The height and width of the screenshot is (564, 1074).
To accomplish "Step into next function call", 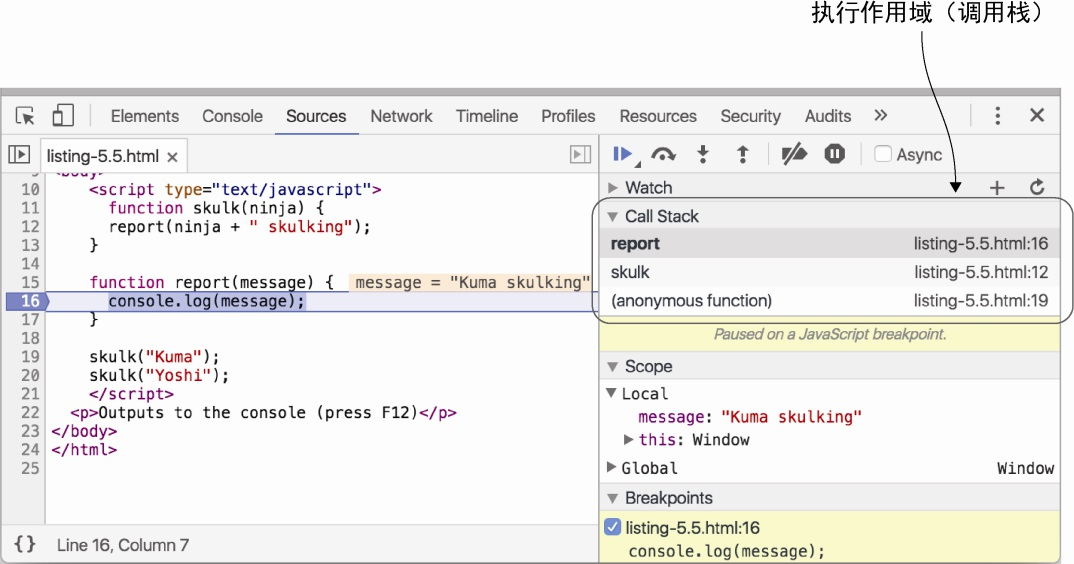I will tap(703, 154).
